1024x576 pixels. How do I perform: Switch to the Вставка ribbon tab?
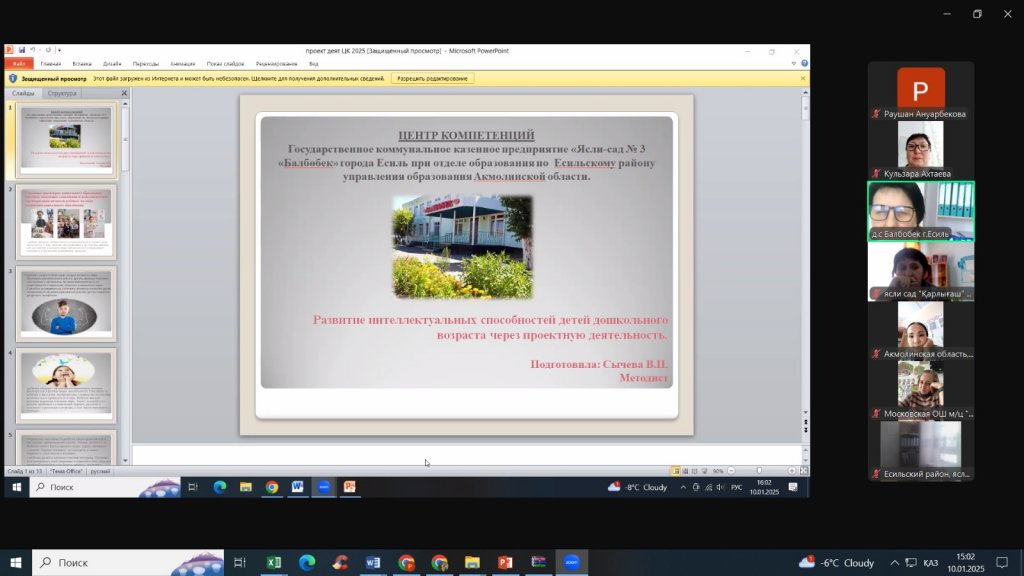coord(82,64)
